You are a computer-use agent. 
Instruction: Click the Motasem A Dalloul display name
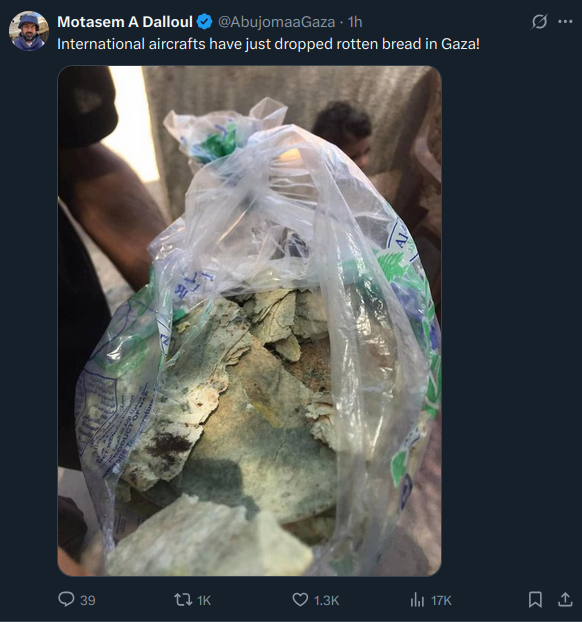(125, 22)
